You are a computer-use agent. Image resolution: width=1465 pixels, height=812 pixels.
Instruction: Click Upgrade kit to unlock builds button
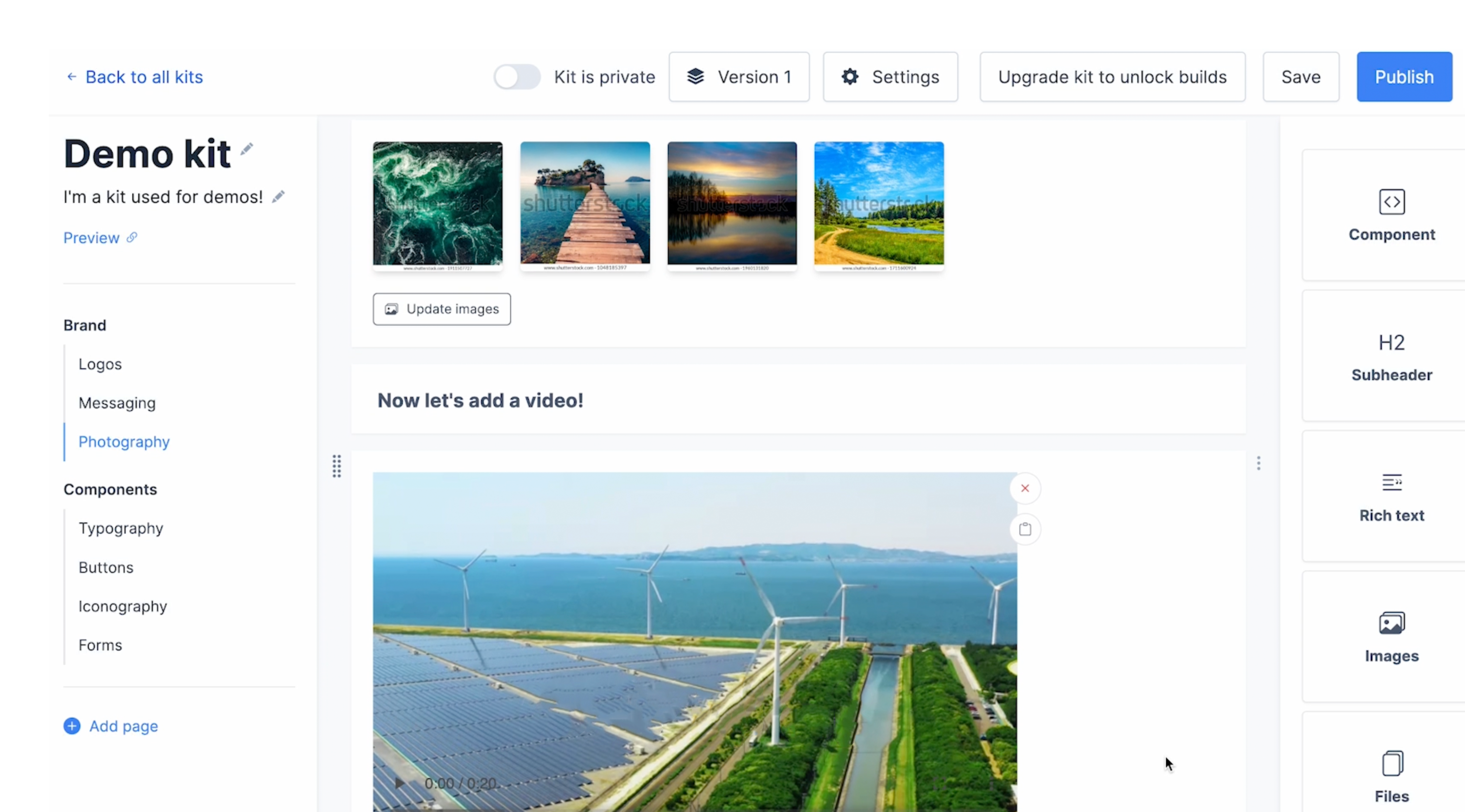click(1112, 76)
